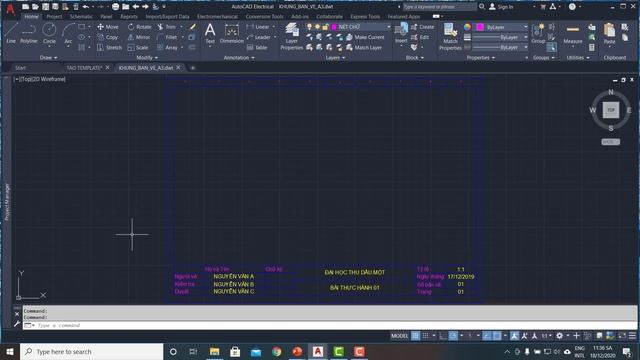Open the Project ribbon tab
The image size is (640, 360).
tap(54, 17)
